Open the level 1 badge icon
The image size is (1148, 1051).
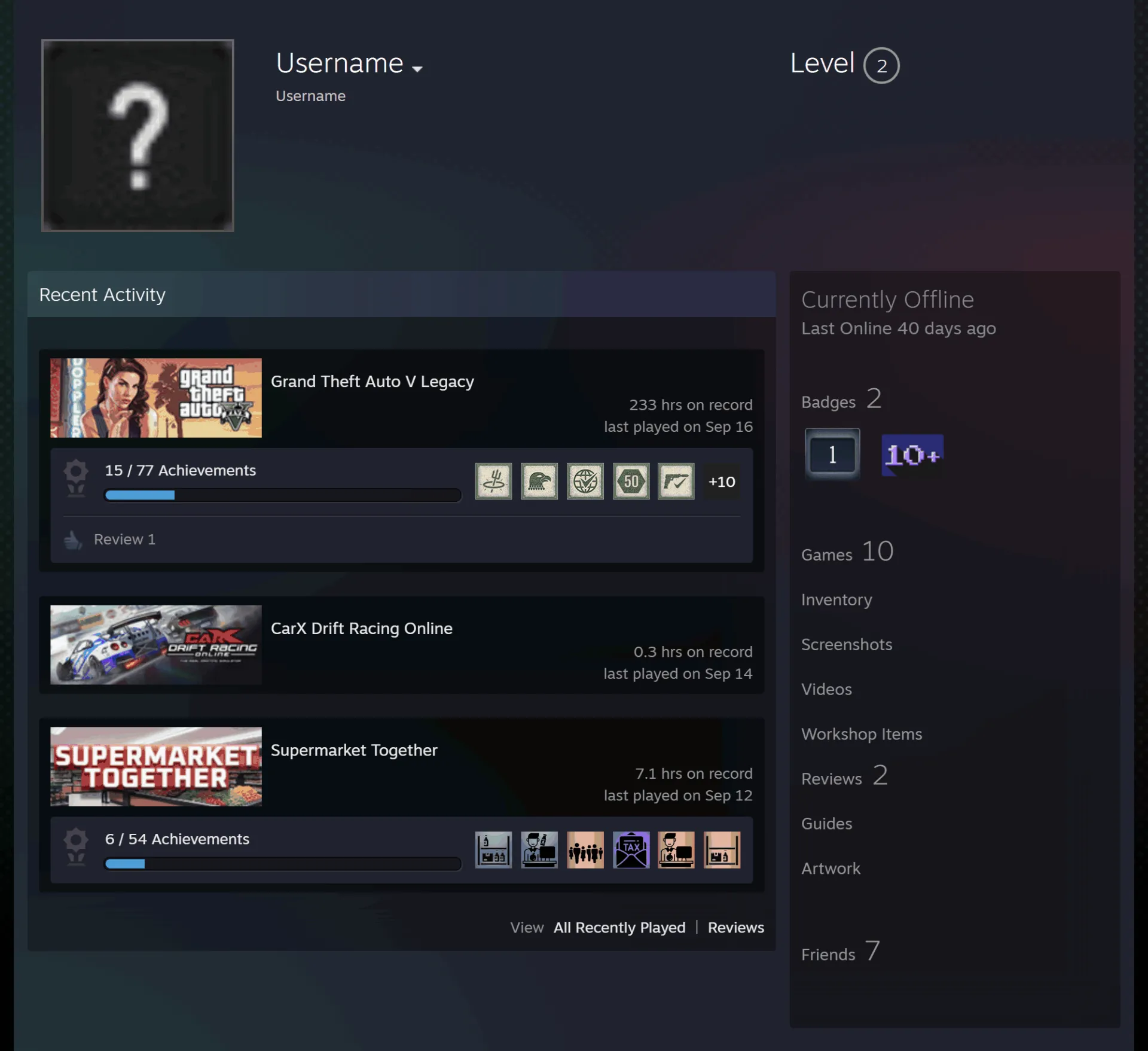click(x=832, y=453)
